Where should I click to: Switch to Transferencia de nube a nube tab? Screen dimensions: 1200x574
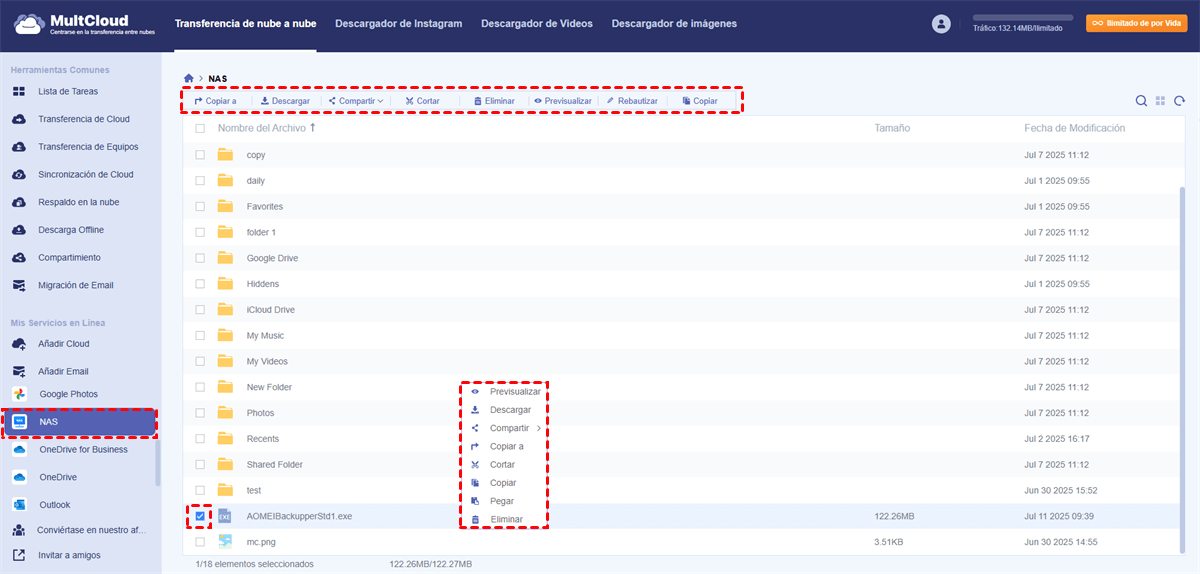pyautogui.click(x=246, y=23)
